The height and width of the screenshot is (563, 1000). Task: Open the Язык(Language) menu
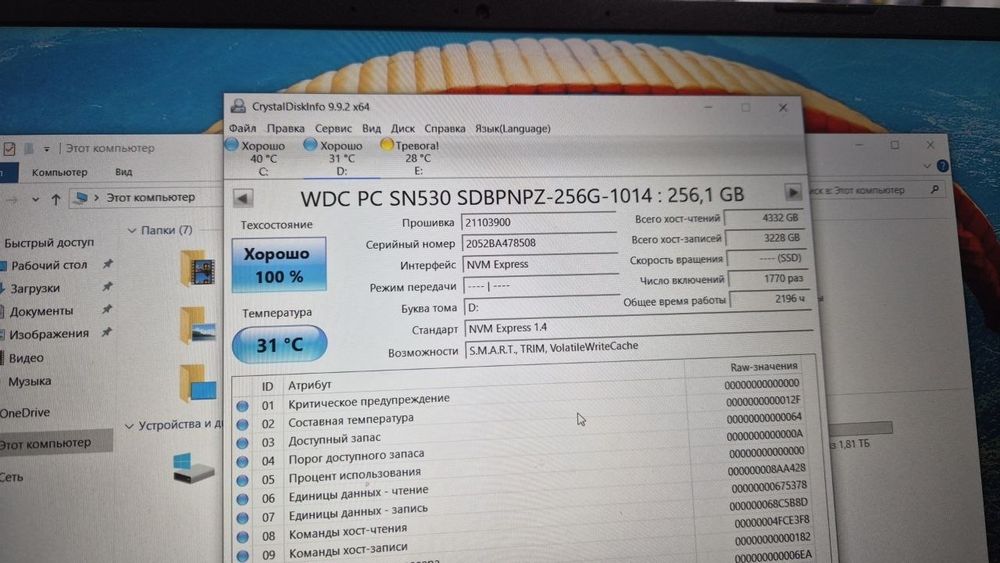click(x=512, y=128)
